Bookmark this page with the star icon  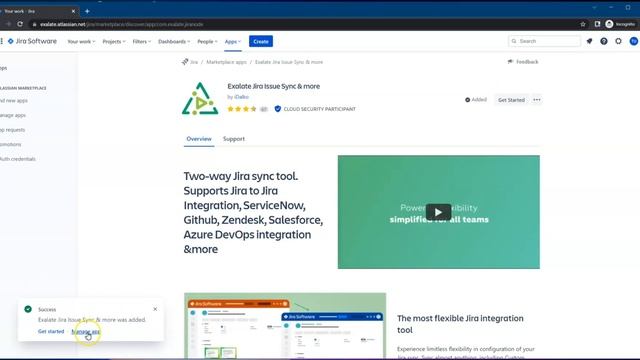pyautogui.click(x=583, y=24)
